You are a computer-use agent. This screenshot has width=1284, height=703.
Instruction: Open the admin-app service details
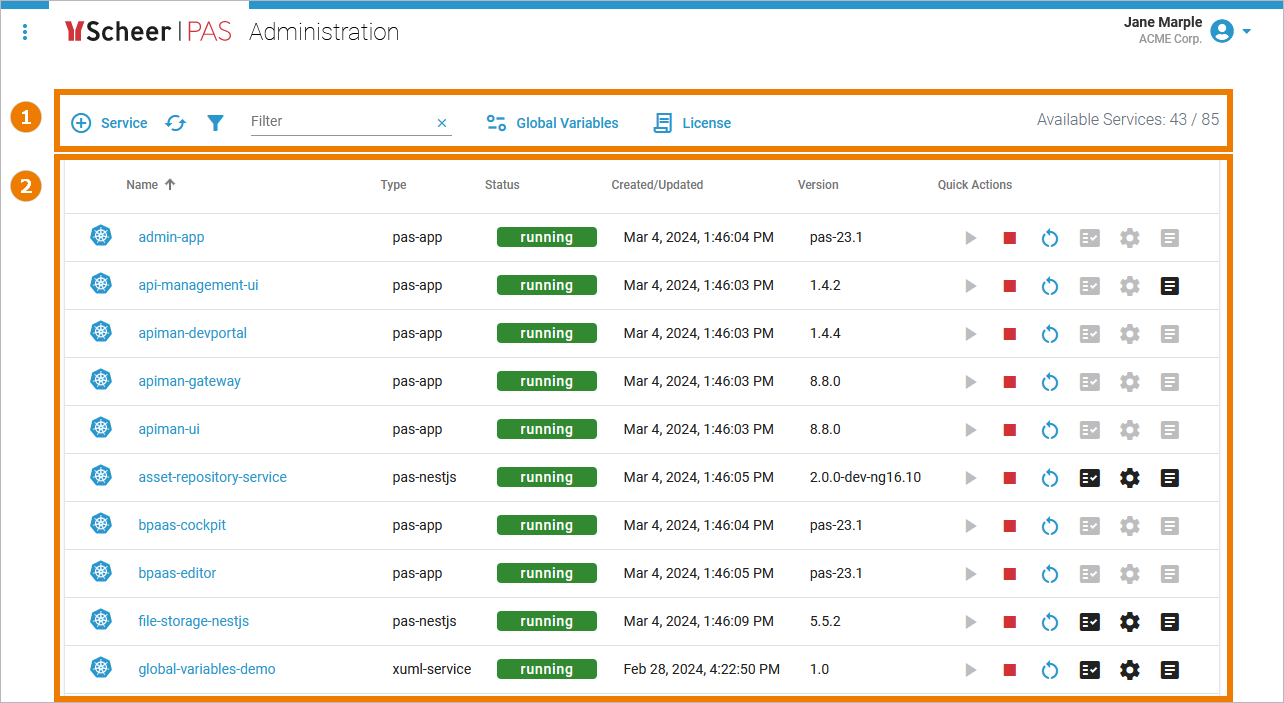pos(170,237)
